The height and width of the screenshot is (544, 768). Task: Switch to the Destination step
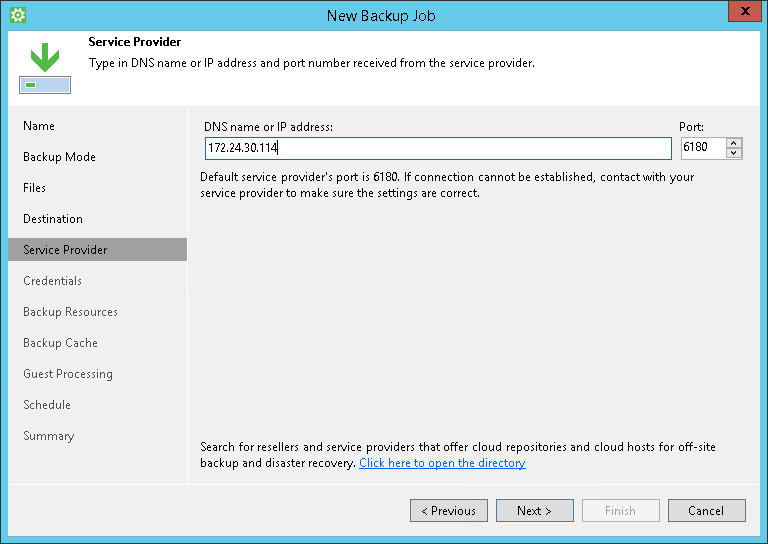coord(53,219)
